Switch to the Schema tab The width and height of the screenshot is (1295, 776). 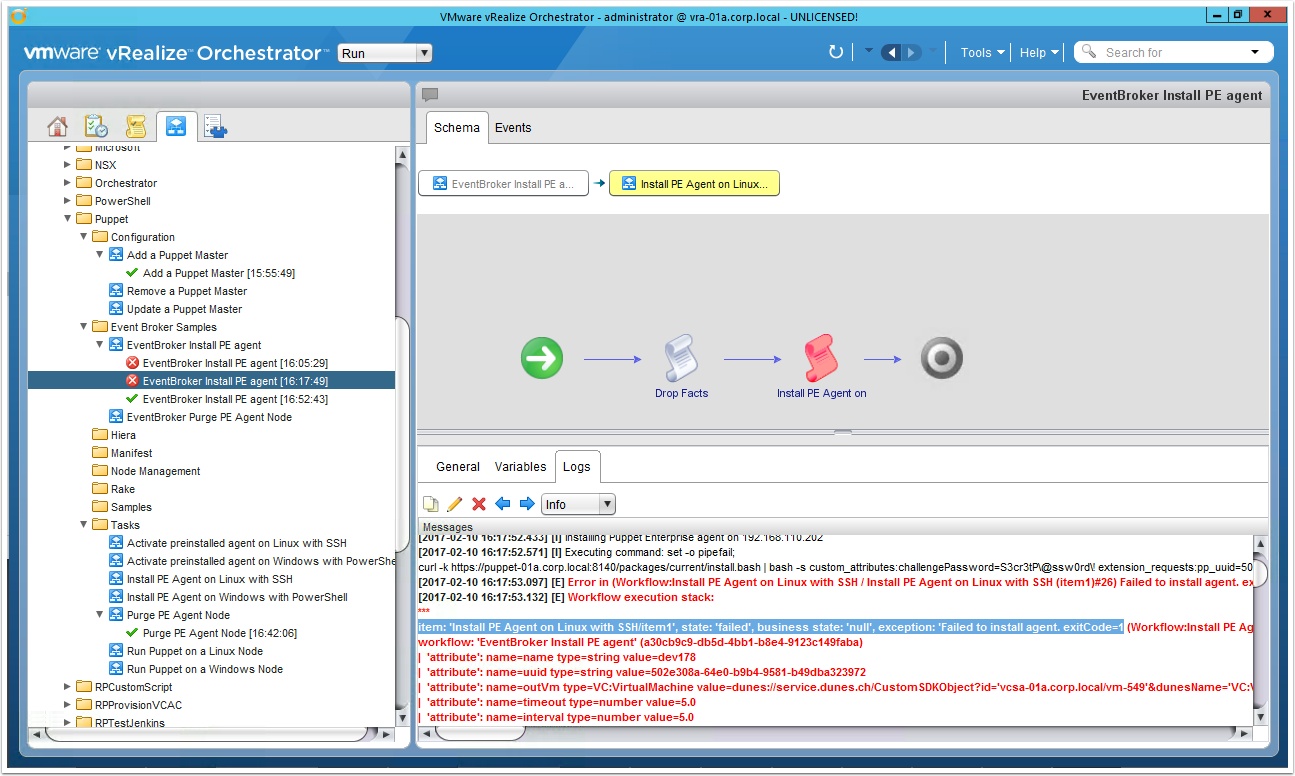[457, 127]
